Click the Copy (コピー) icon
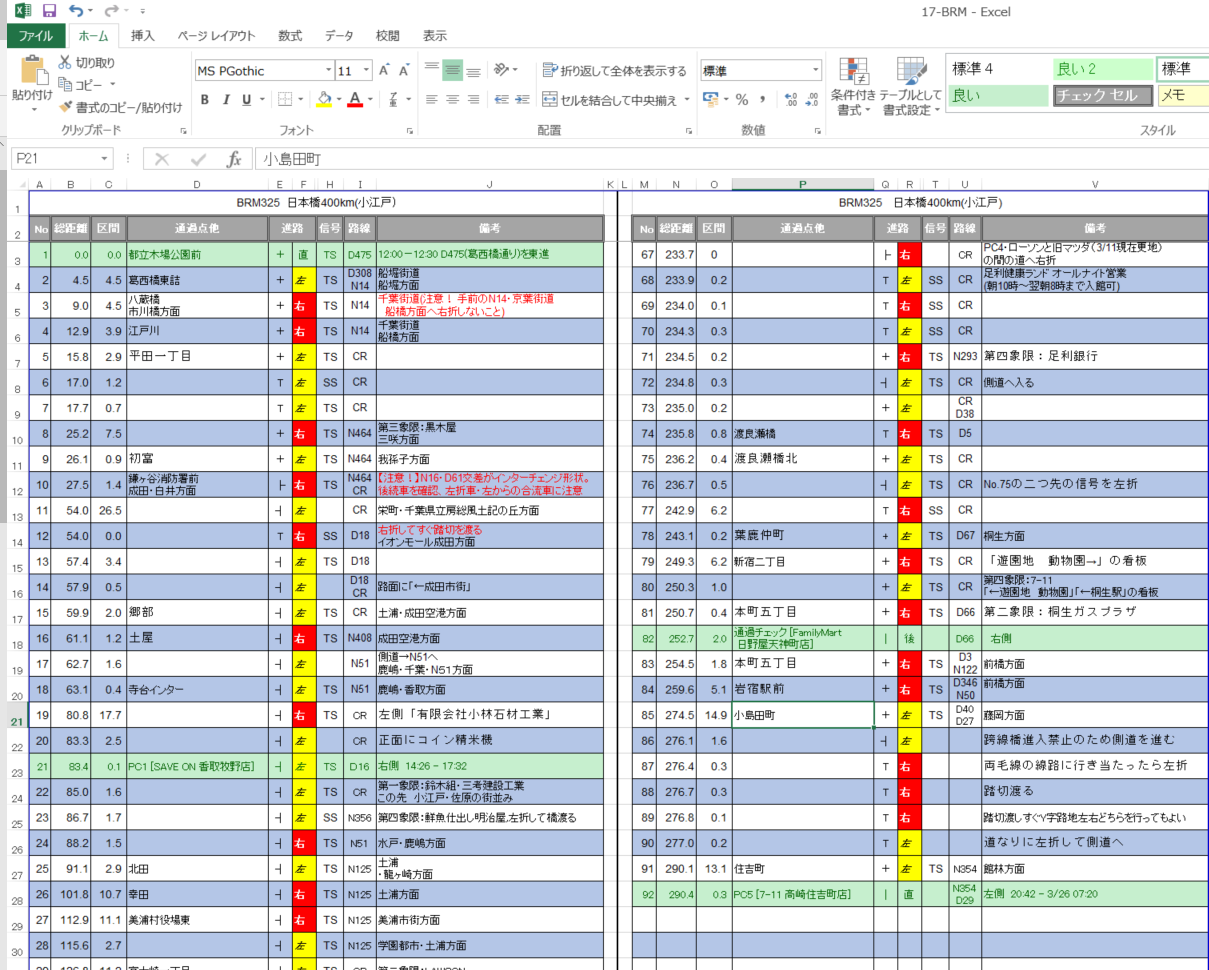Screen dimensions: 1209x970 (x=67, y=85)
